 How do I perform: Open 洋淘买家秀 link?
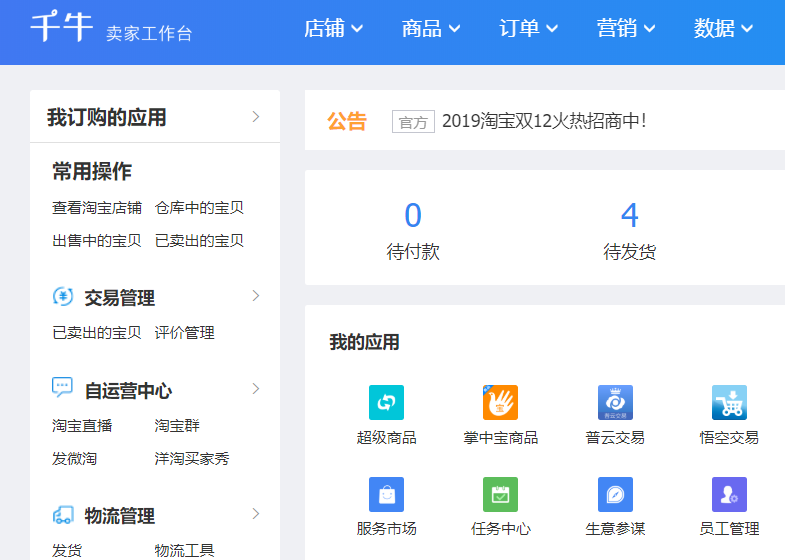(x=192, y=459)
